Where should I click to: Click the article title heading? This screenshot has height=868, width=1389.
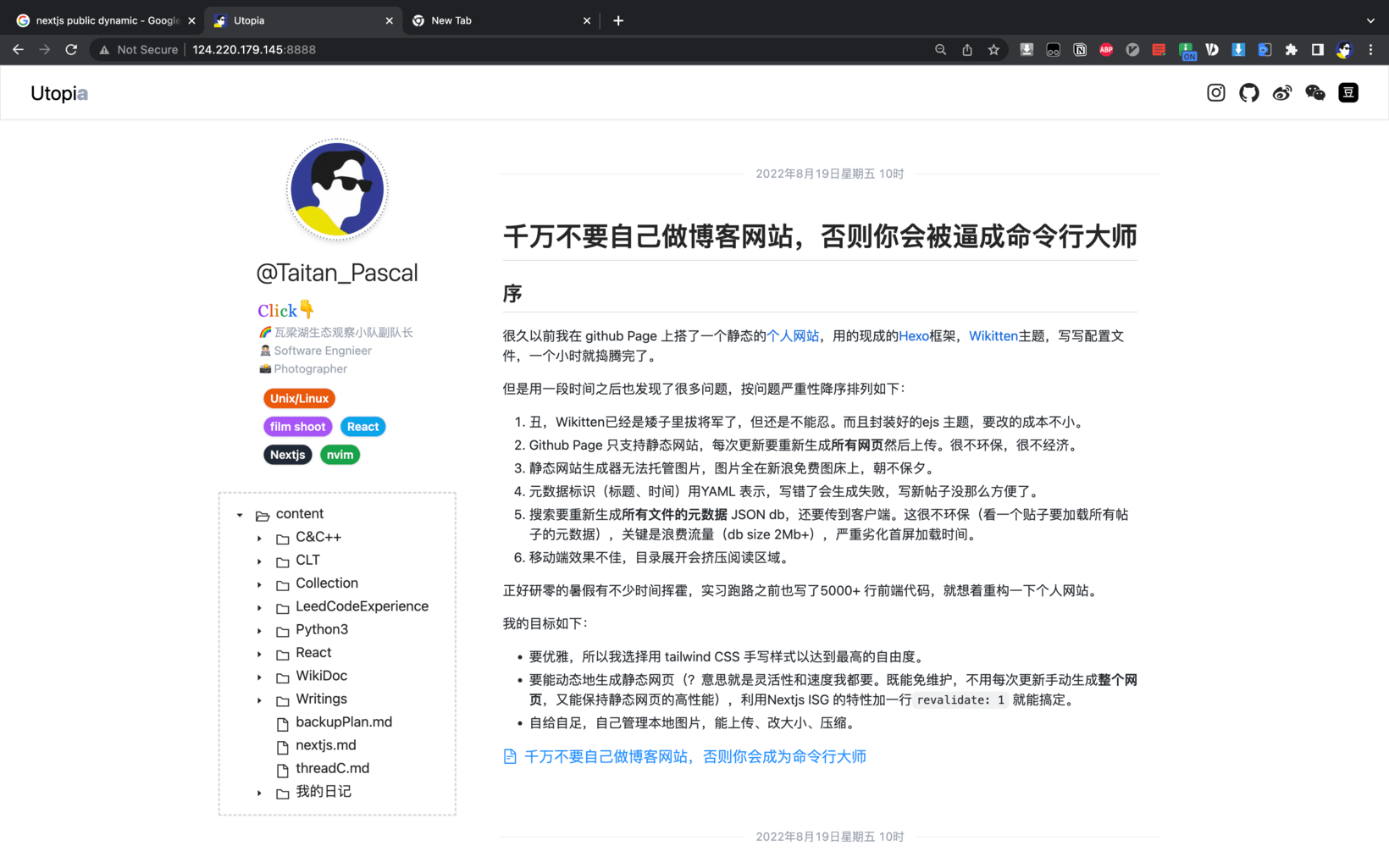pos(820,236)
